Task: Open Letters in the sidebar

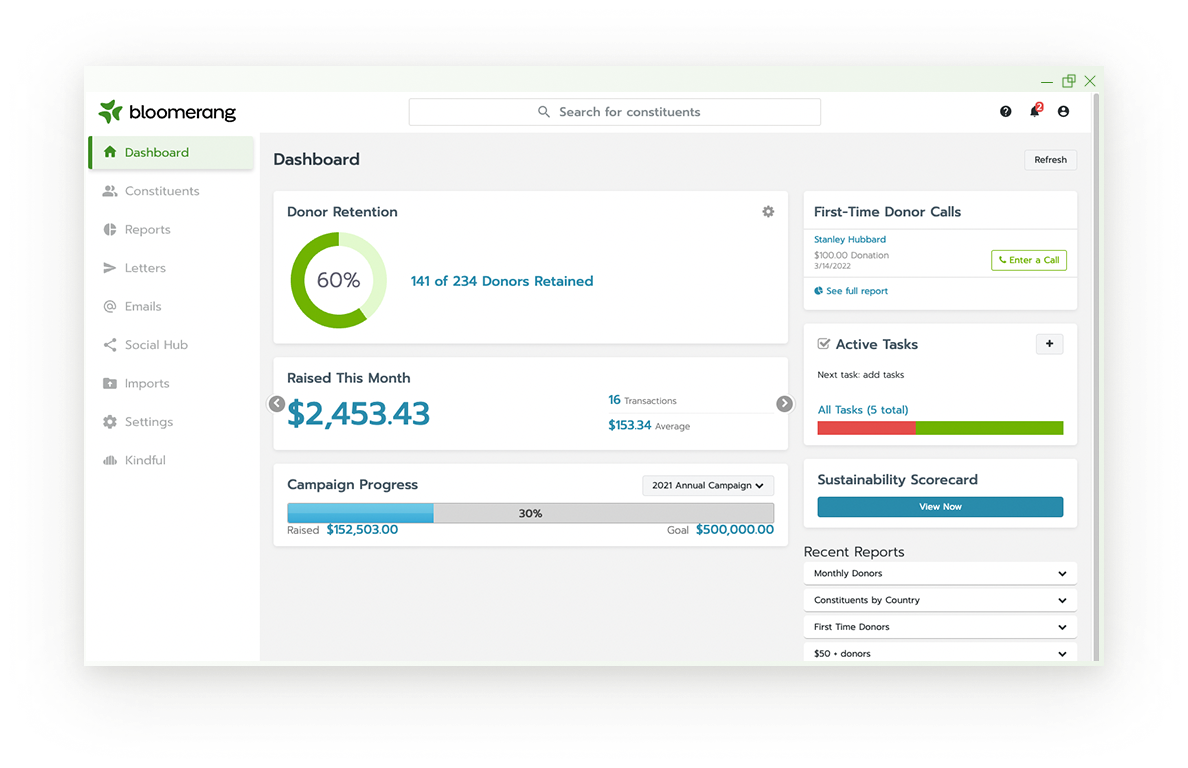Action: [145, 268]
